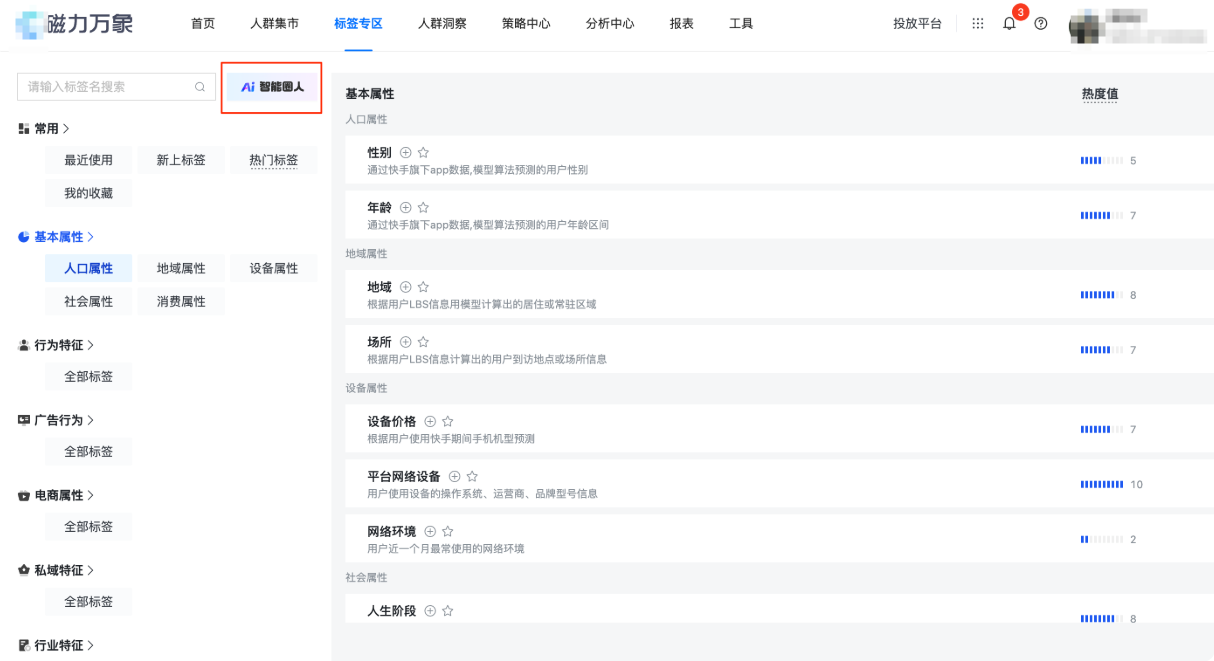Viewport: 1214px width, 661px height.
Task: Collapse the 基本属性 category chevron
Action: point(90,237)
